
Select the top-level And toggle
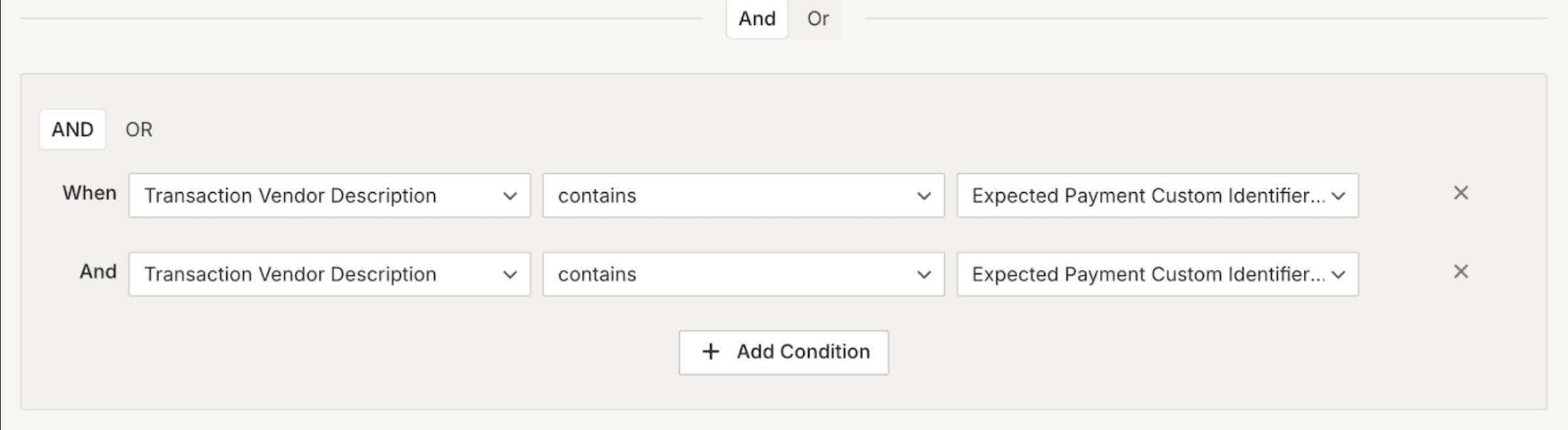(x=757, y=19)
